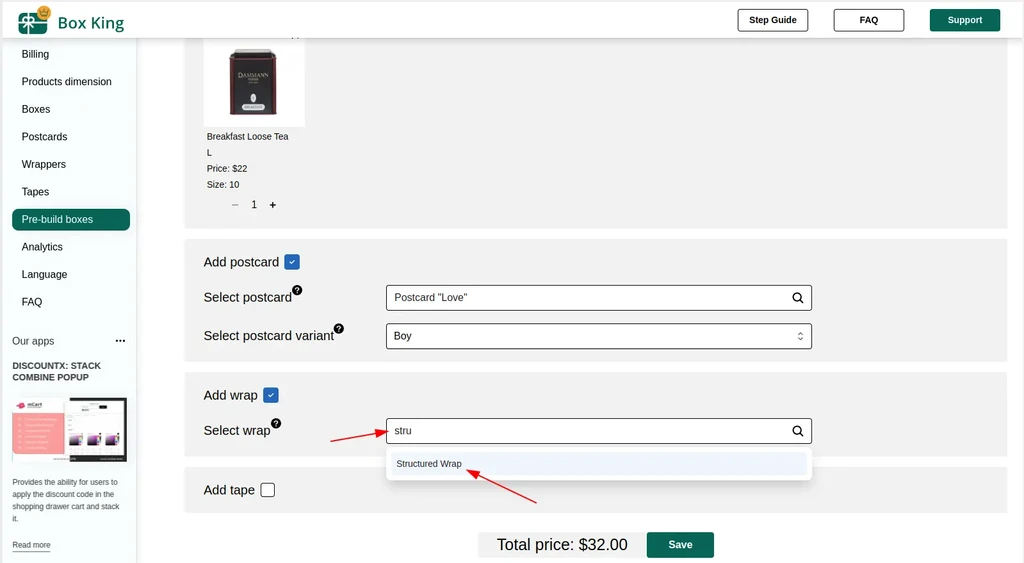Open the three-dot menu beside Our apps
Image resolution: width=1024 pixels, height=563 pixels.
[x=120, y=341]
